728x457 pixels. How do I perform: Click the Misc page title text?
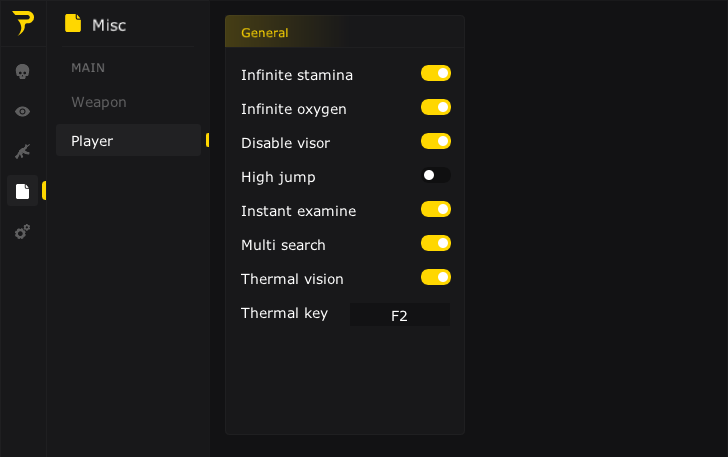click(109, 25)
